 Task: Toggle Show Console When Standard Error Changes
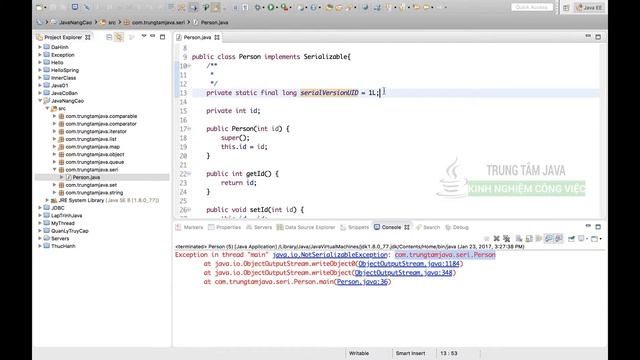point(559,239)
